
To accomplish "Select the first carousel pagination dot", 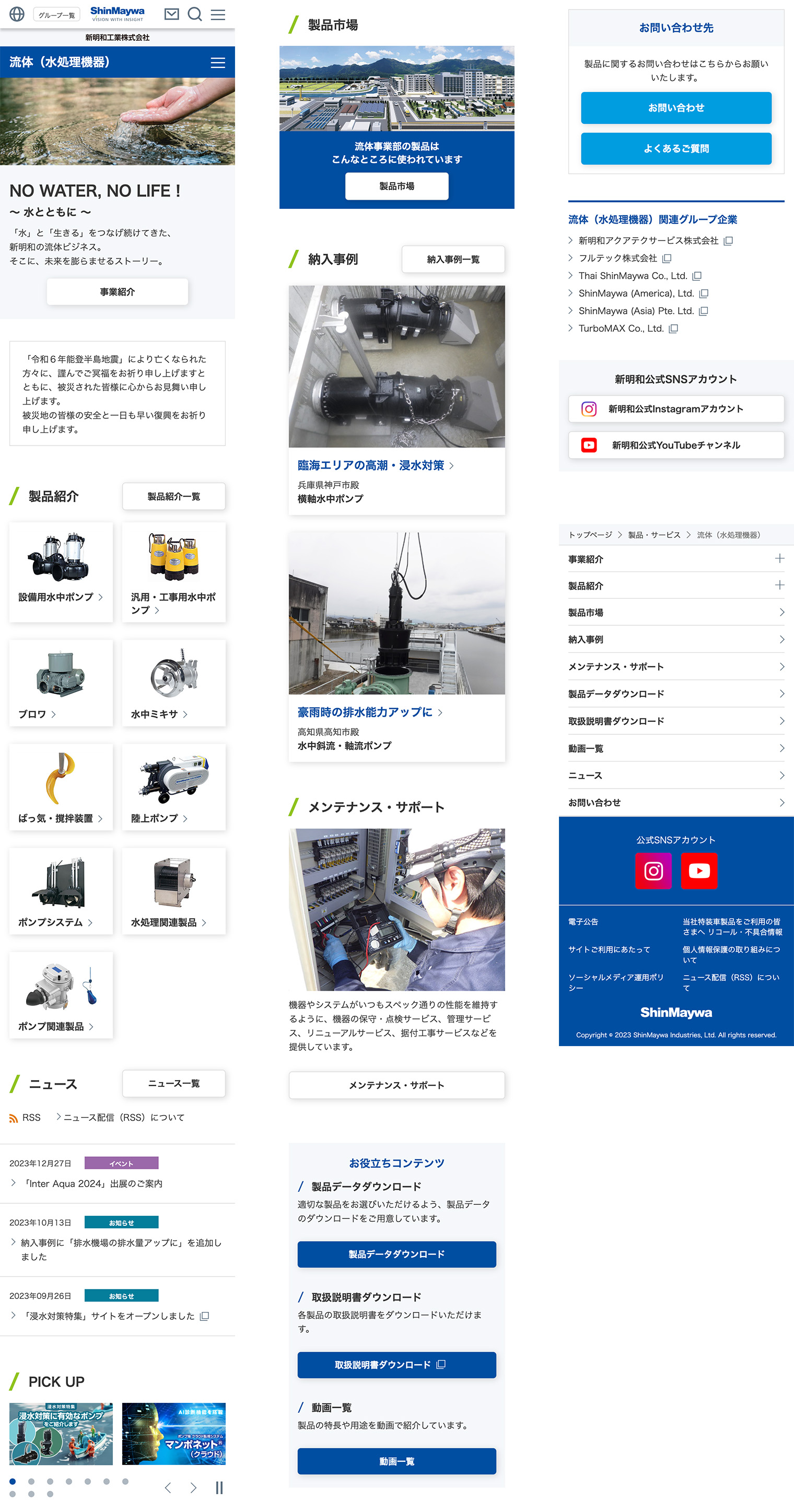I will coord(13,1481).
